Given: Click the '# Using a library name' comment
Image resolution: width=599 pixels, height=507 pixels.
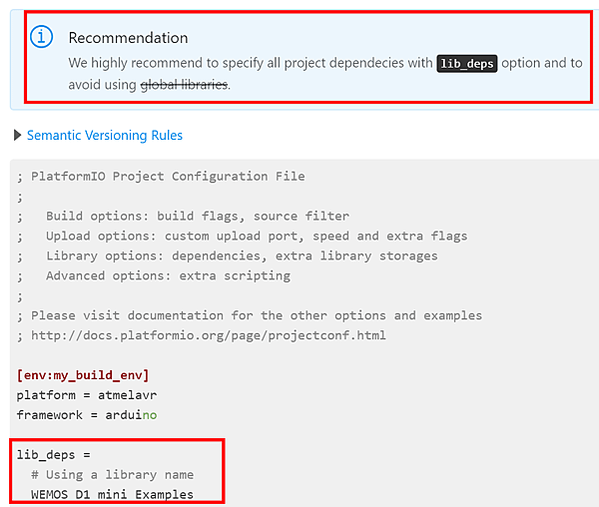Looking at the screenshot, I should coord(112,475).
